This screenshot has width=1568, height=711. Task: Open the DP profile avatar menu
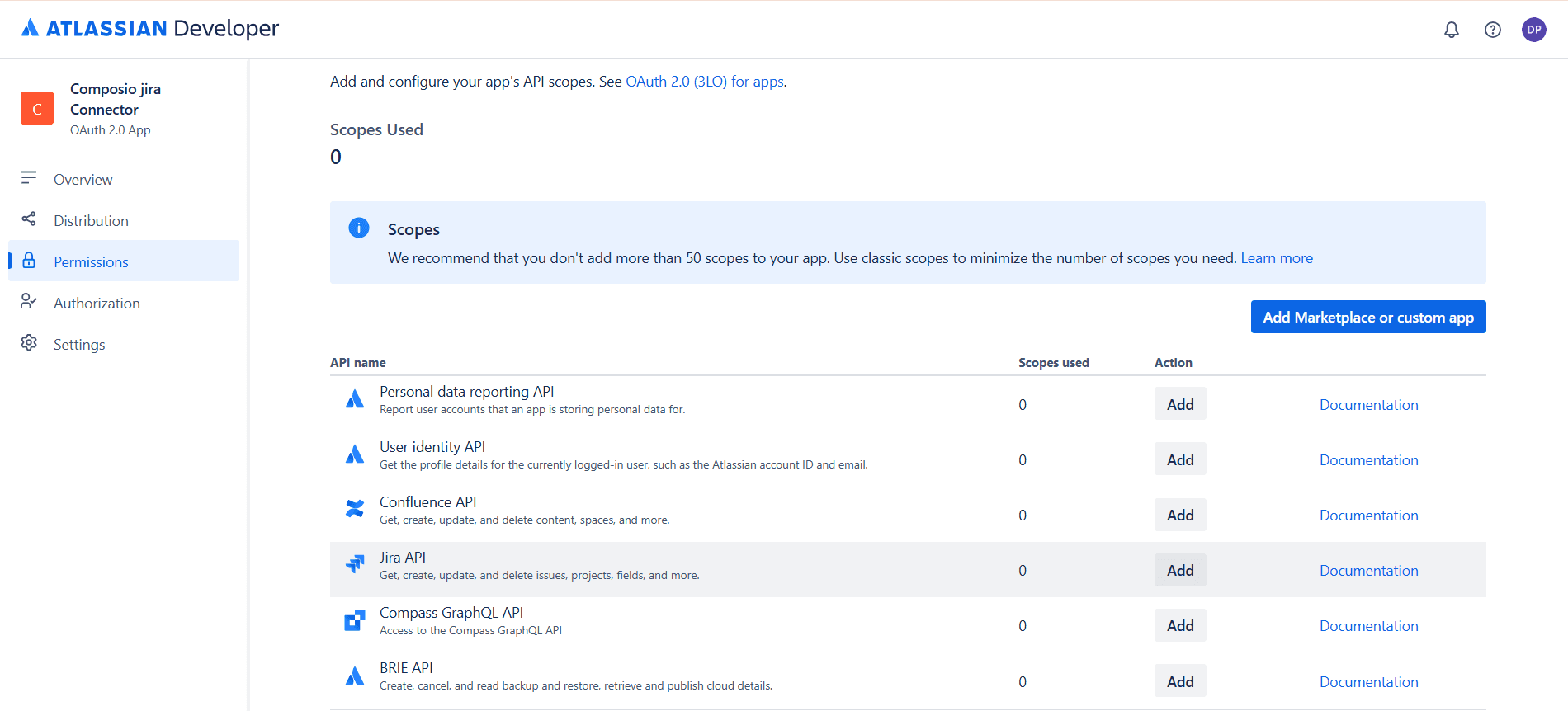pyautogui.click(x=1534, y=30)
